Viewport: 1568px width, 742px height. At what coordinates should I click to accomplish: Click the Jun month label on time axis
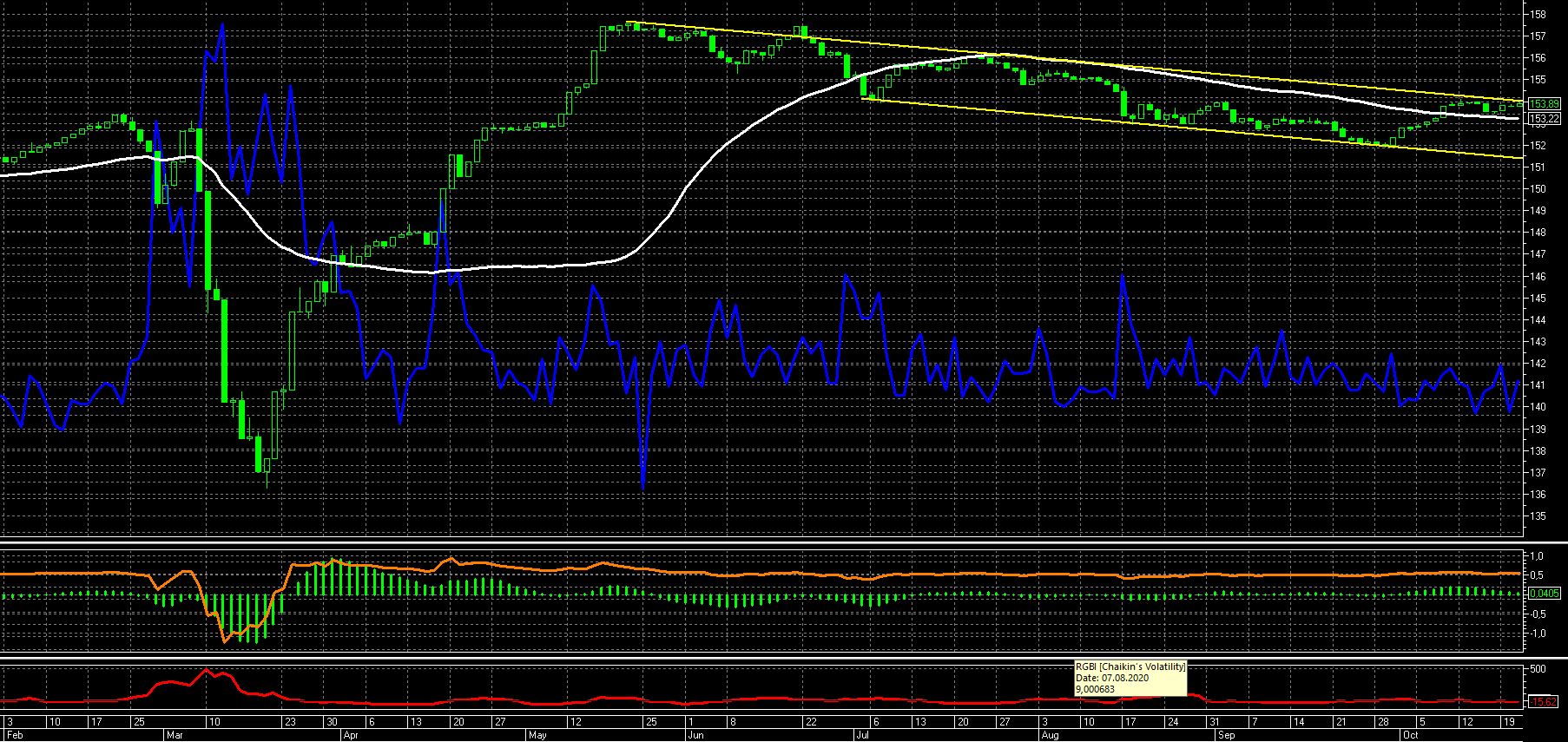point(695,735)
